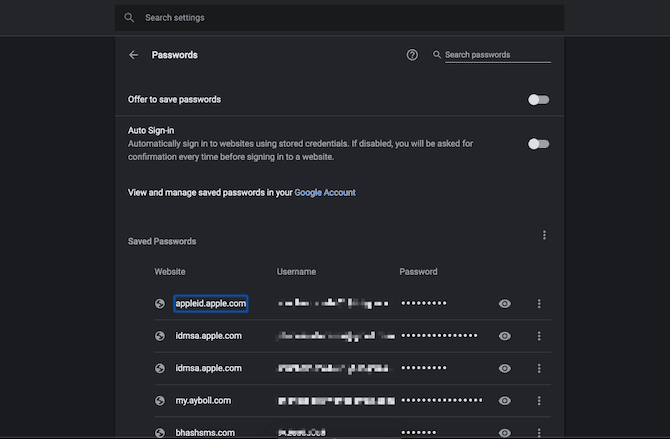This screenshot has height=439, width=670.
Task: Show password for appleid.apple.com entry
Action: click(505, 304)
